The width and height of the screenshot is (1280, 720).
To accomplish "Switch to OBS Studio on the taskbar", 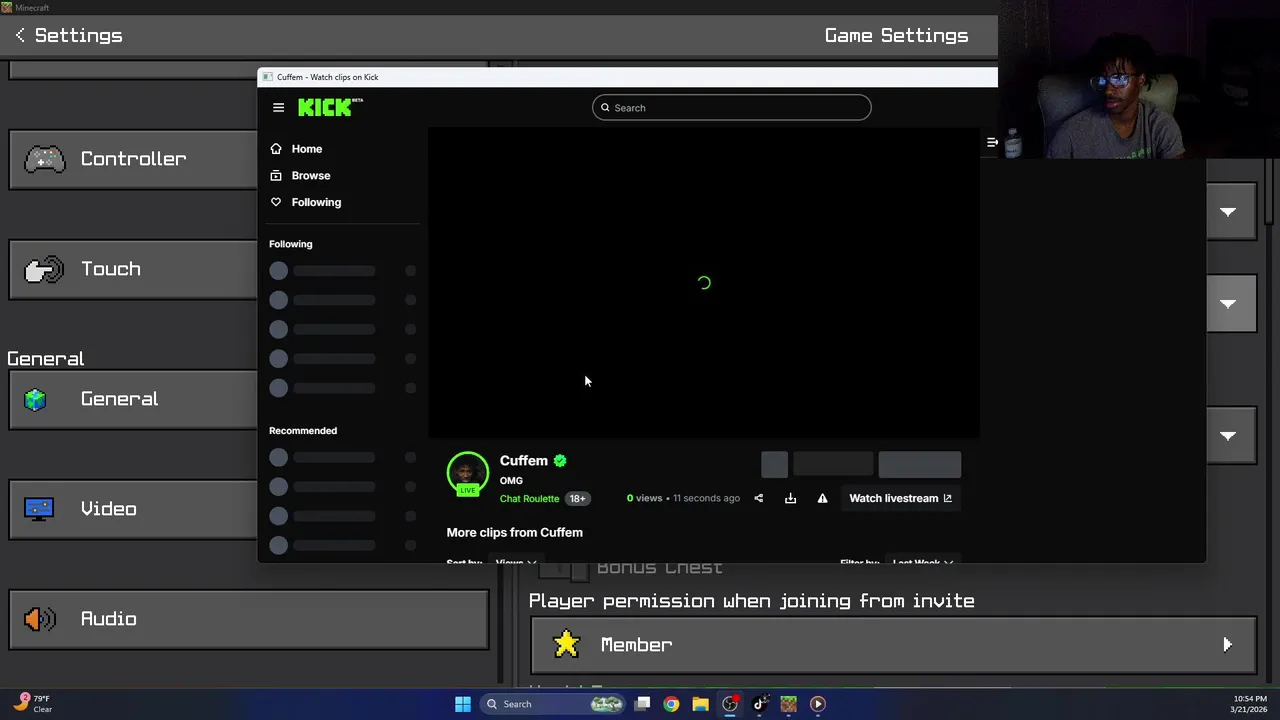I will point(730,704).
